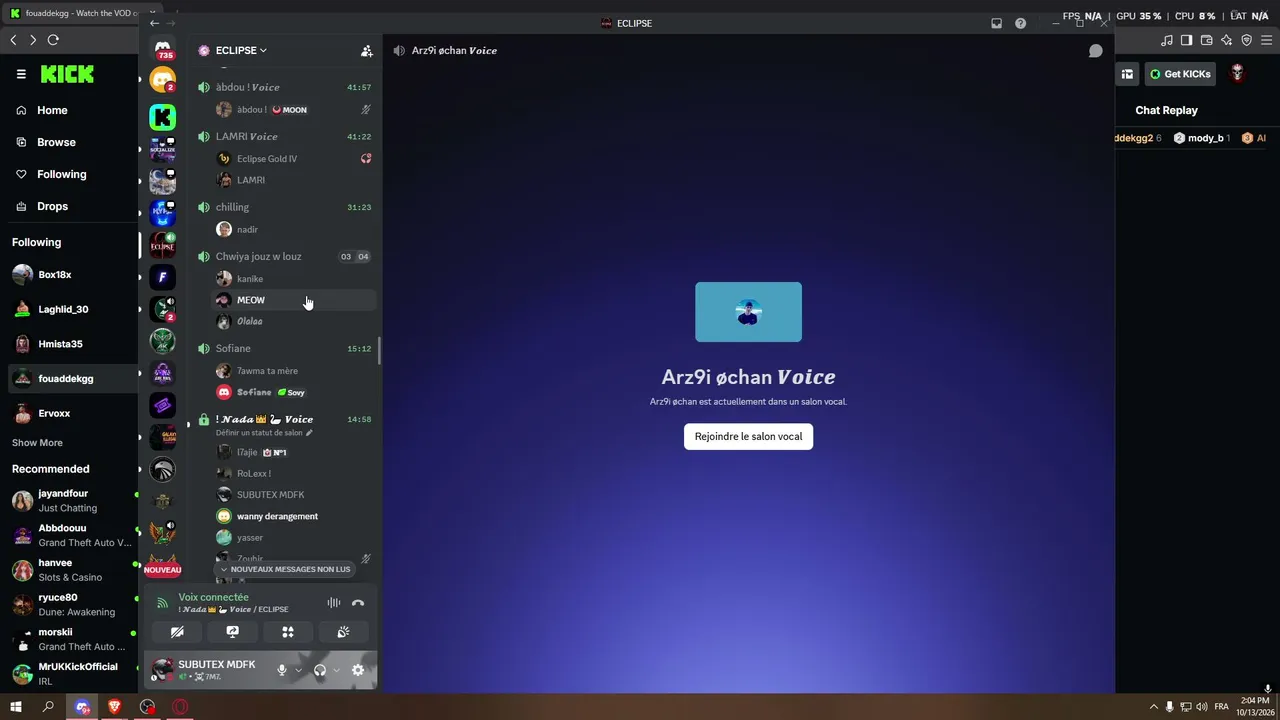Open the Kick gift shop icon

(x=1127, y=74)
